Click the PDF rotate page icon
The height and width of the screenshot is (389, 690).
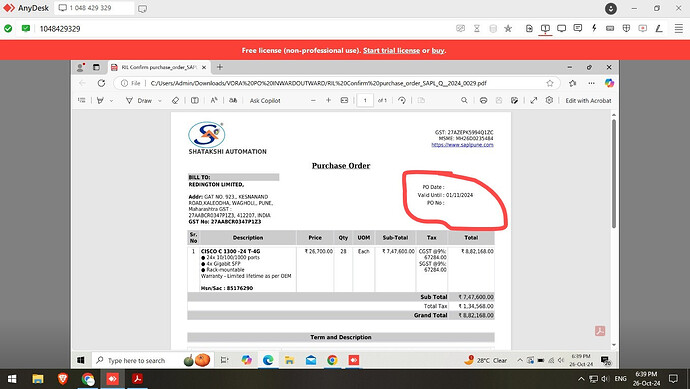tap(402, 100)
